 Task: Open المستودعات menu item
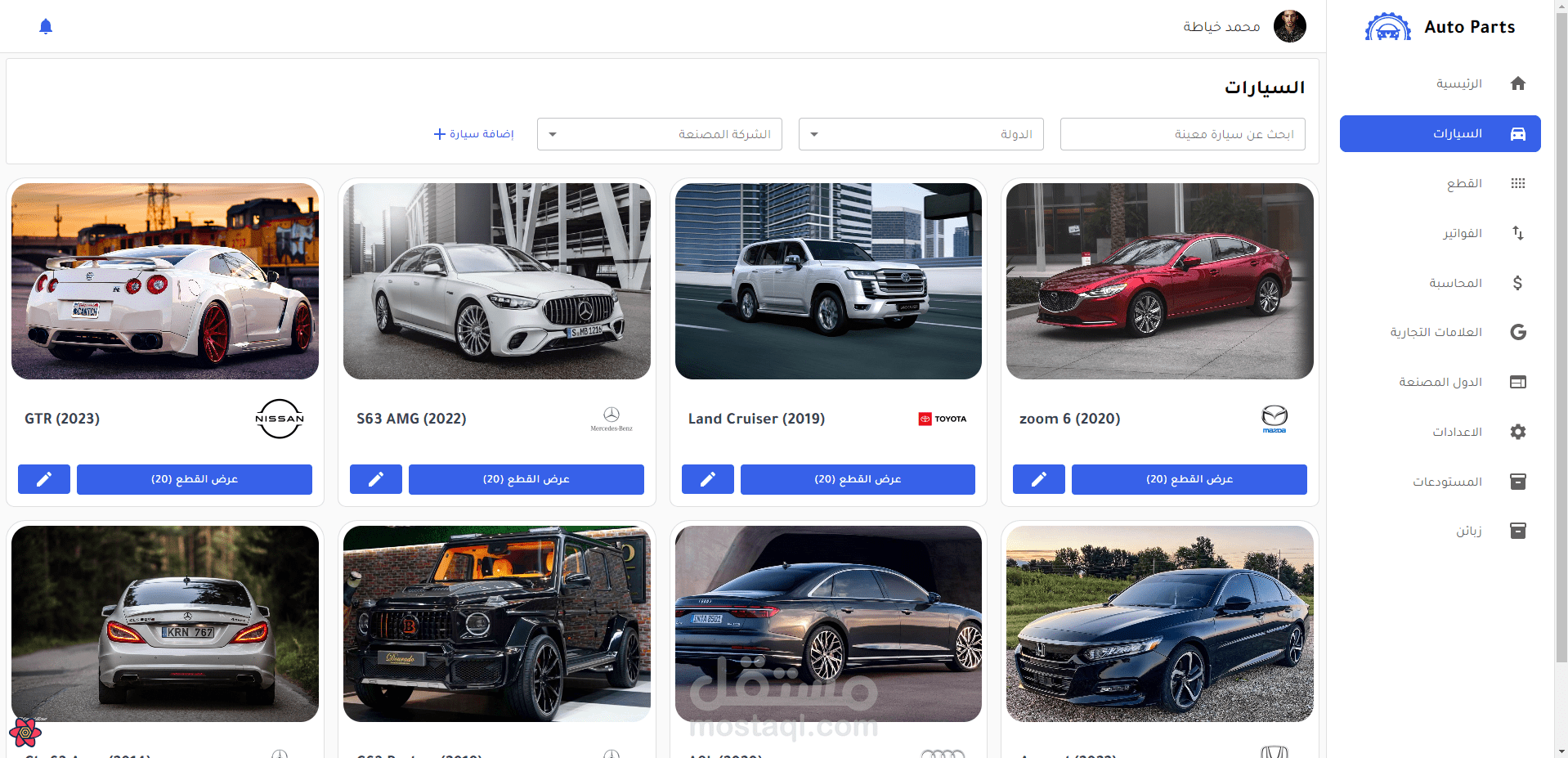click(1440, 482)
